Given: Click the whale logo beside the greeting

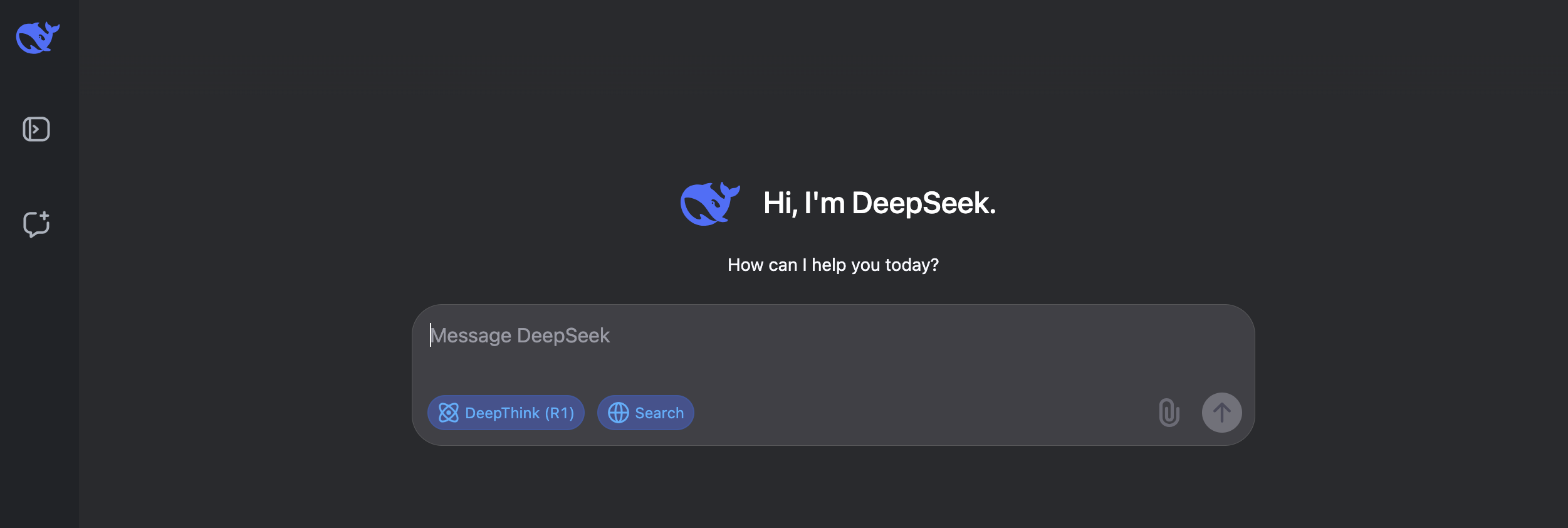Looking at the screenshot, I should click(710, 203).
